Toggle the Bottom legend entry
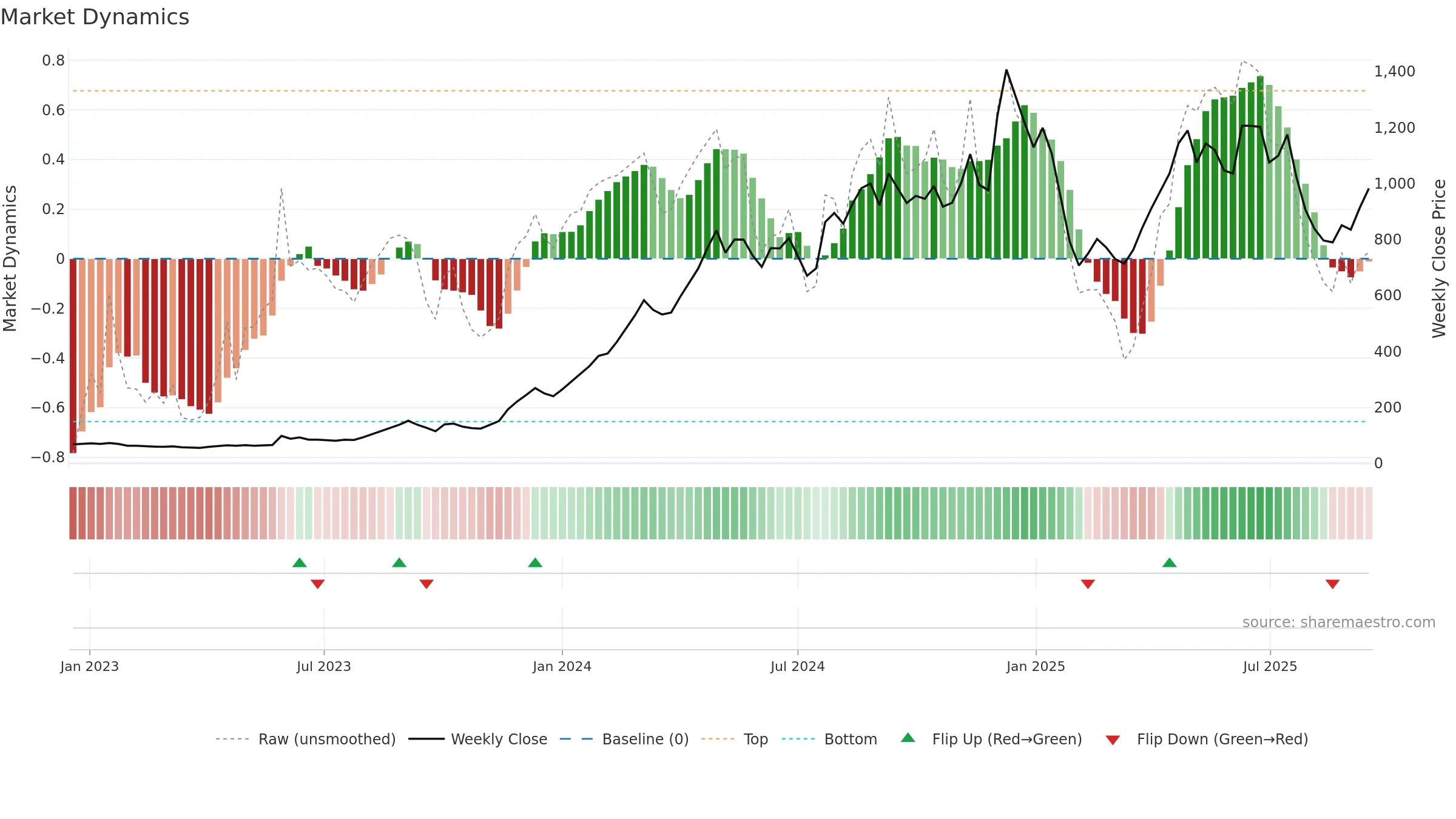 [829, 739]
